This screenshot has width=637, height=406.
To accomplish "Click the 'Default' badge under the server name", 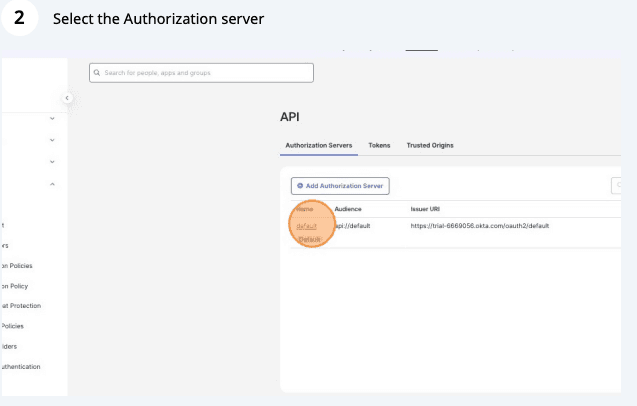I will [x=310, y=239].
